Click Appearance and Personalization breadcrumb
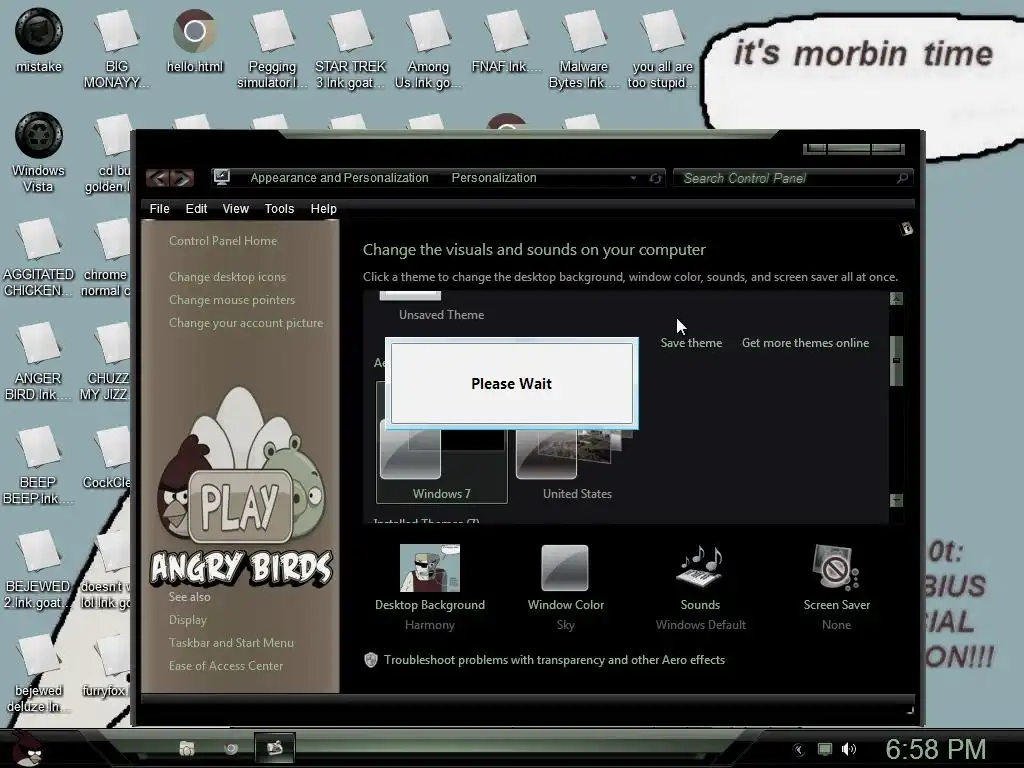 point(340,178)
